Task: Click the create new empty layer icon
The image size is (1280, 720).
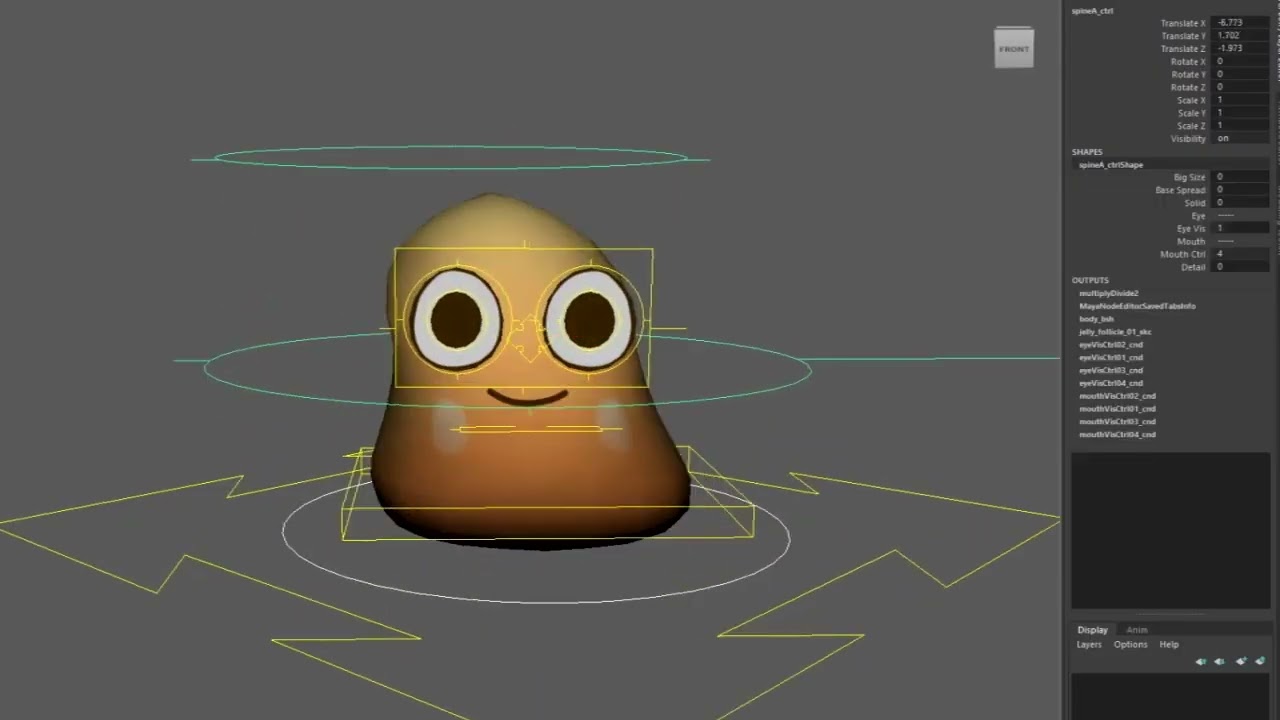Action: tap(1241, 661)
